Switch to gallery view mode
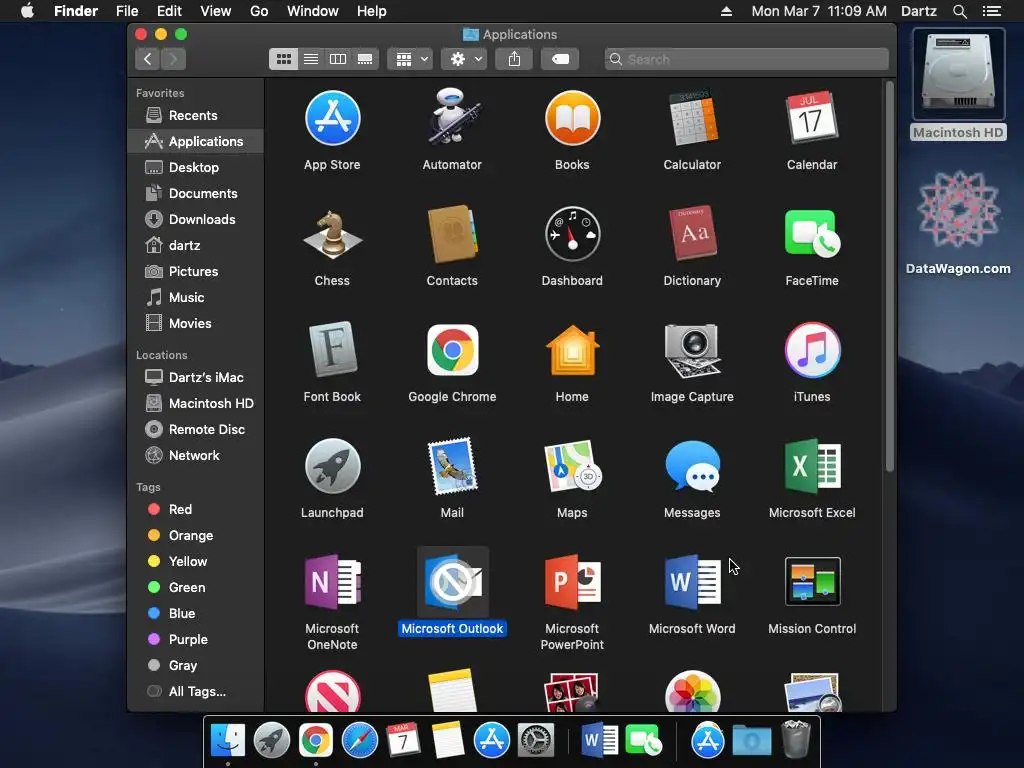This screenshot has height=768, width=1024. (365, 59)
